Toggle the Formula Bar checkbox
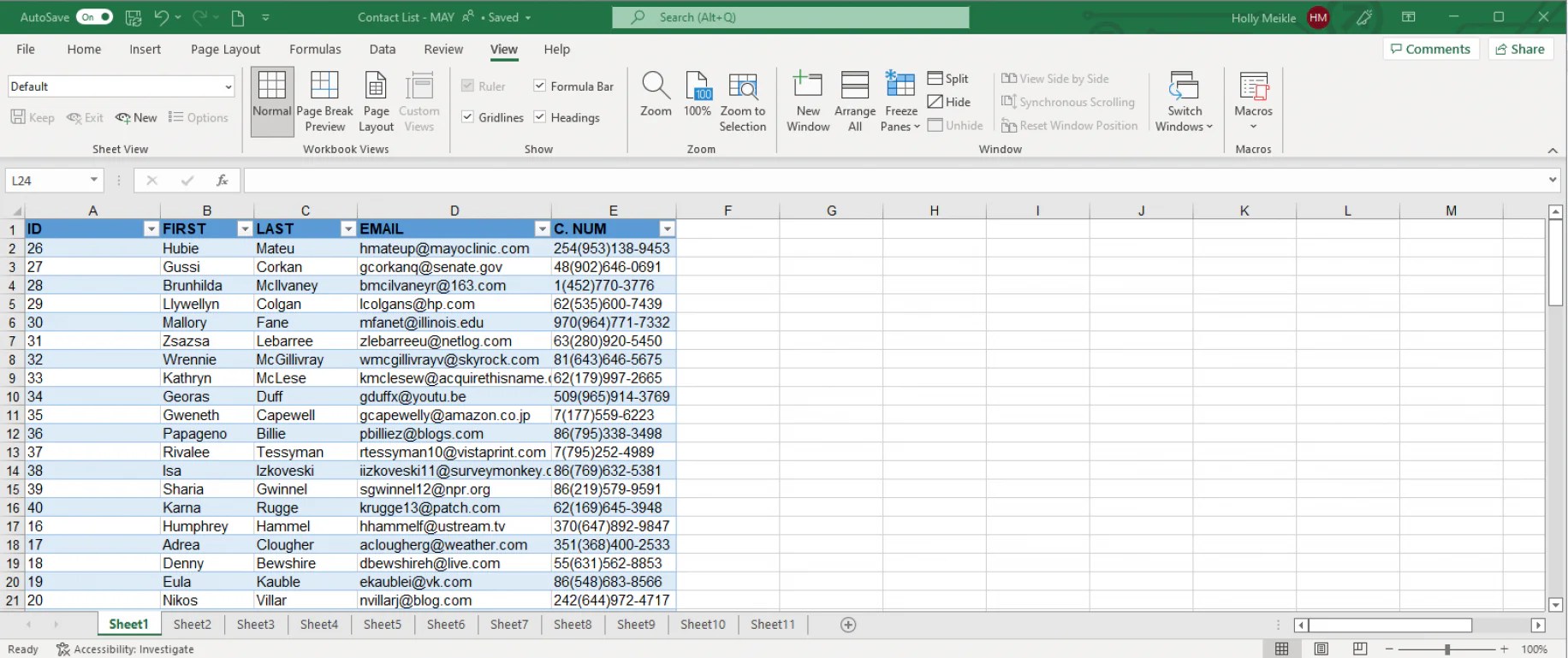 pyautogui.click(x=540, y=86)
